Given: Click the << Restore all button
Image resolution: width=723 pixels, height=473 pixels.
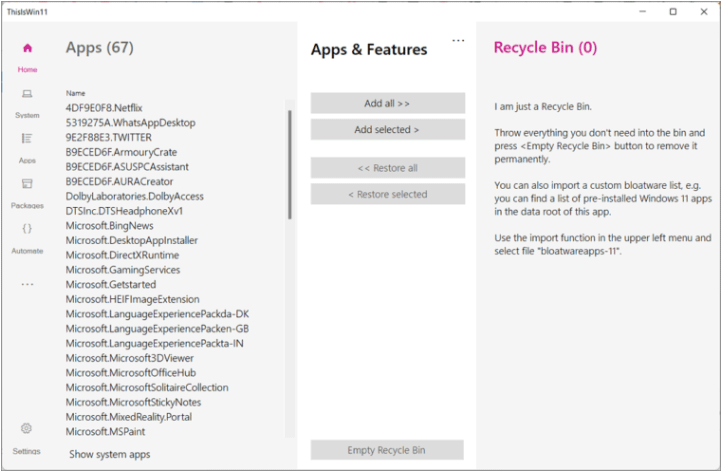Looking at the screenshot, I should pyautogui.click(x=387, y=168).
